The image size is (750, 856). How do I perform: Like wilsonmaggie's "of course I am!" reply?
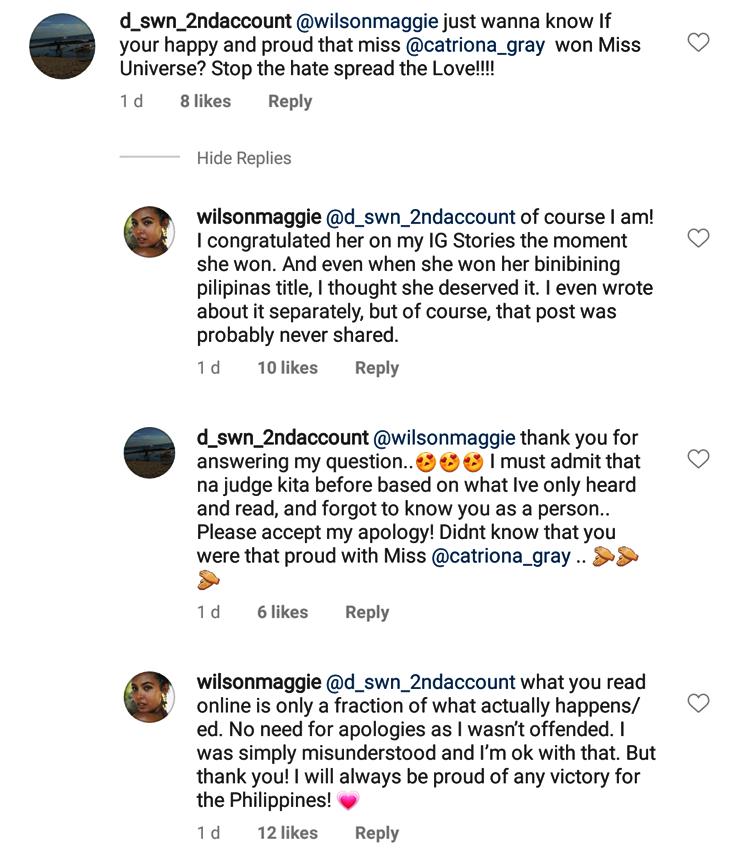point(699,238)
